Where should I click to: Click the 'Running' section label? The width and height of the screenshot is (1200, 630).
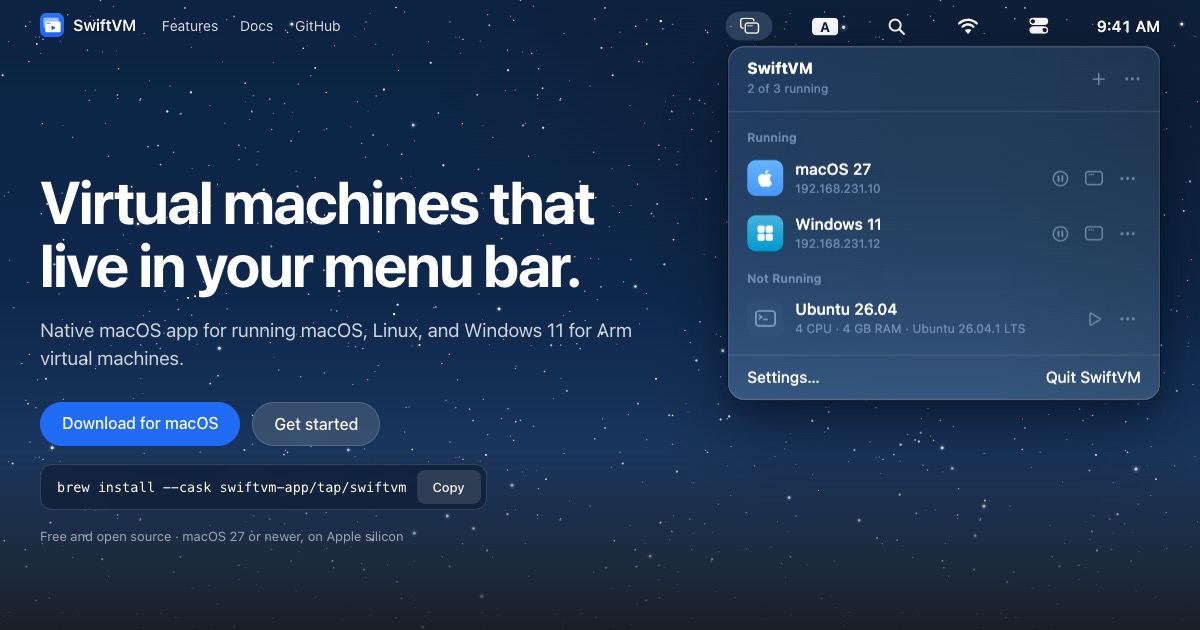click(772, 138)
